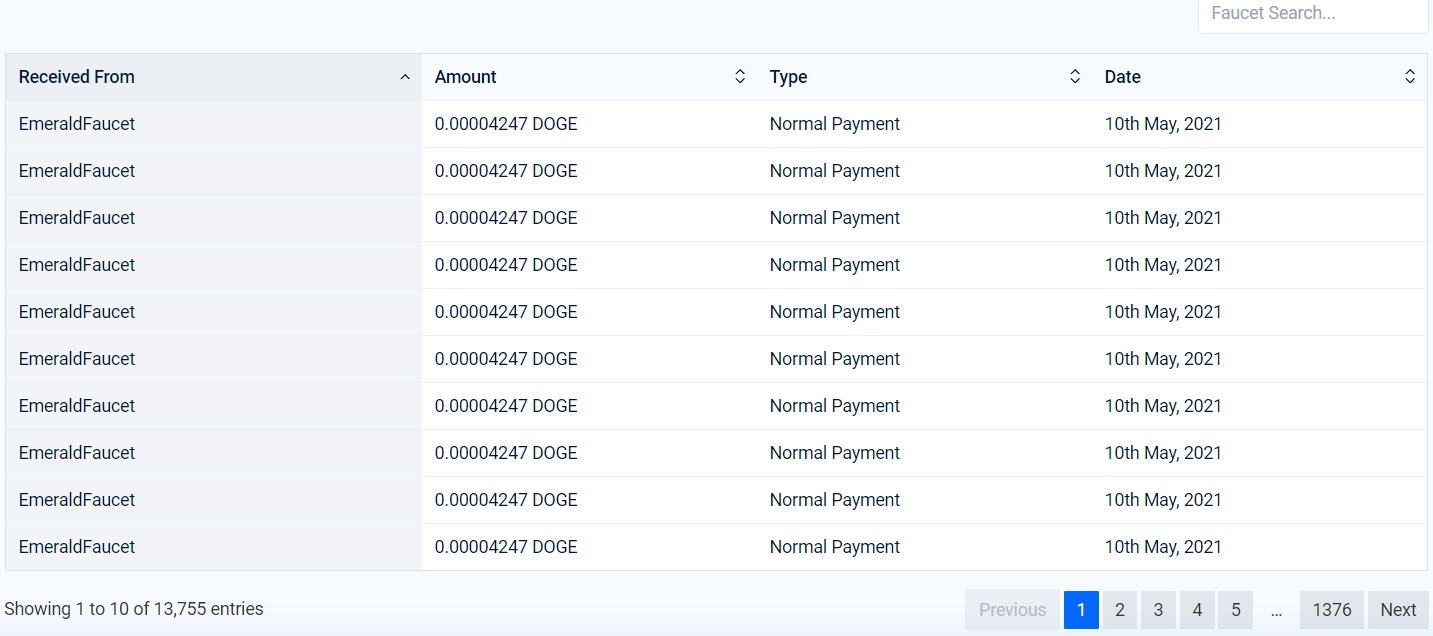Sort table by Received From header
The image size is (1433, 636).
tap(77, 77)
